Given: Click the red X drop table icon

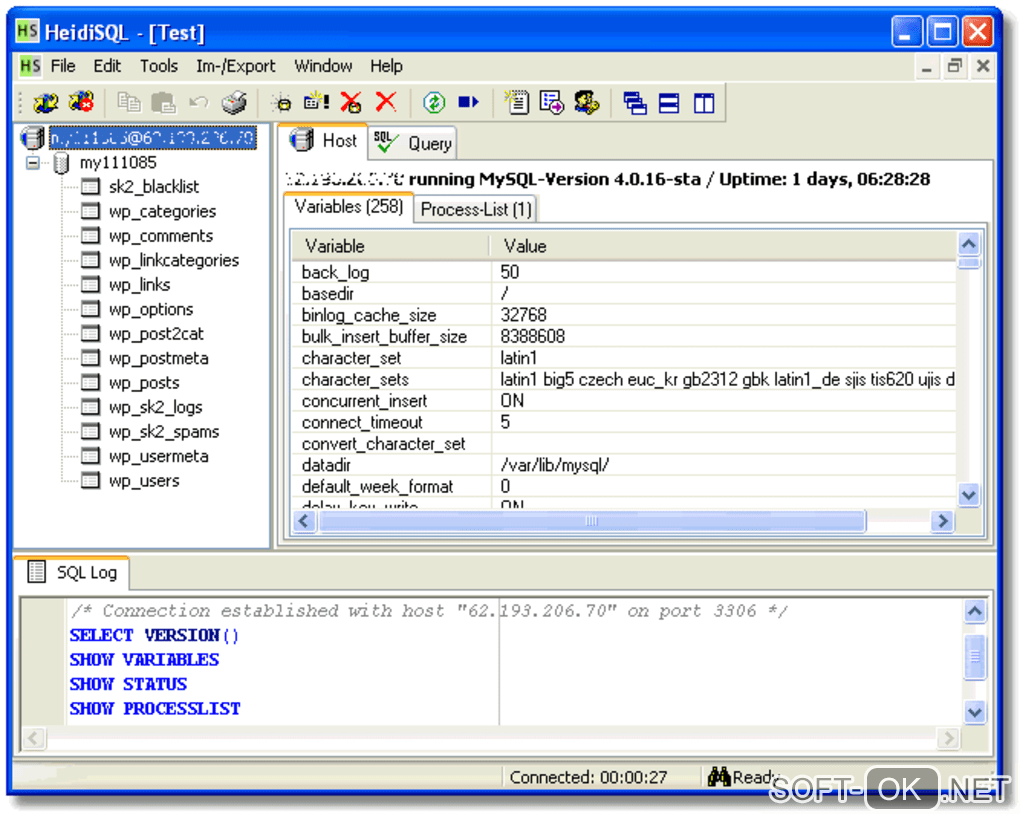Looking at the screenshot, I should point(386,102).
